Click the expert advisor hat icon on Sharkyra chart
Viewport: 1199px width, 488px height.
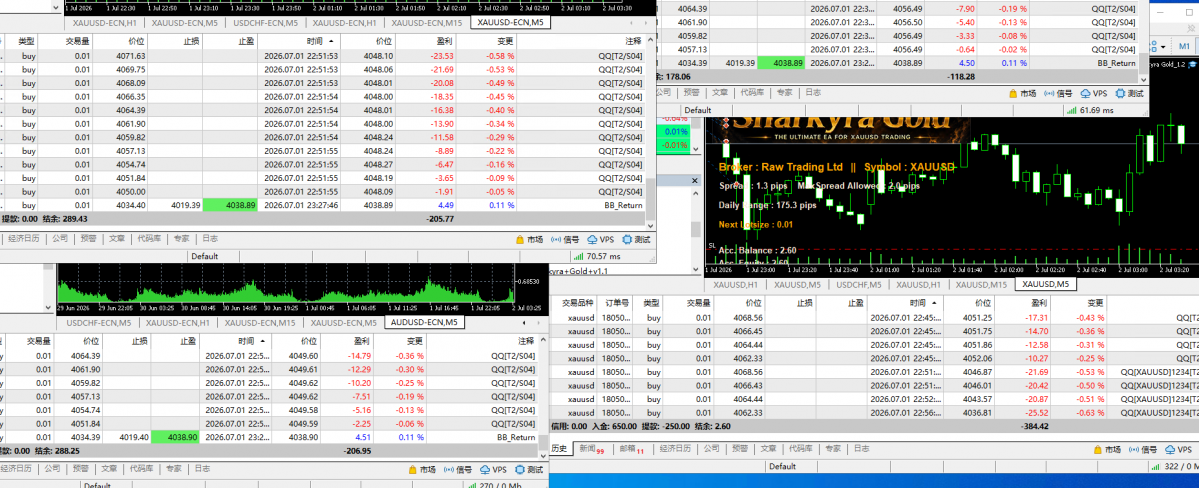click(1192, 66)
